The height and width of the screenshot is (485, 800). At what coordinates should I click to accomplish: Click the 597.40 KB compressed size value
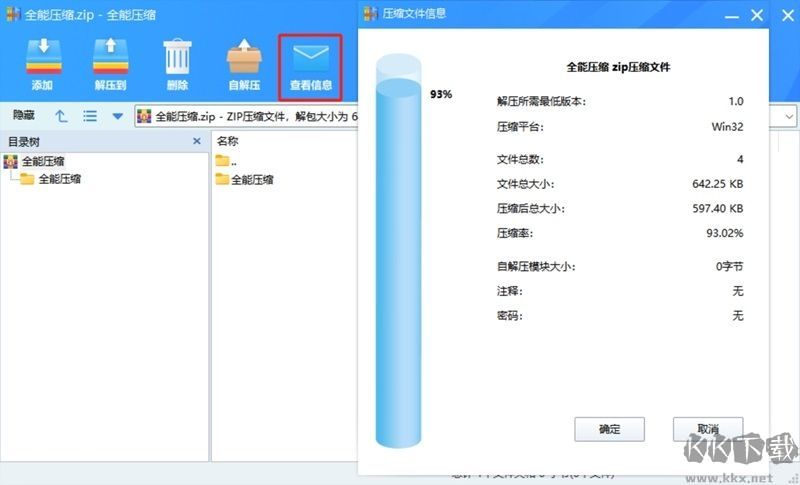coord(717,208)
